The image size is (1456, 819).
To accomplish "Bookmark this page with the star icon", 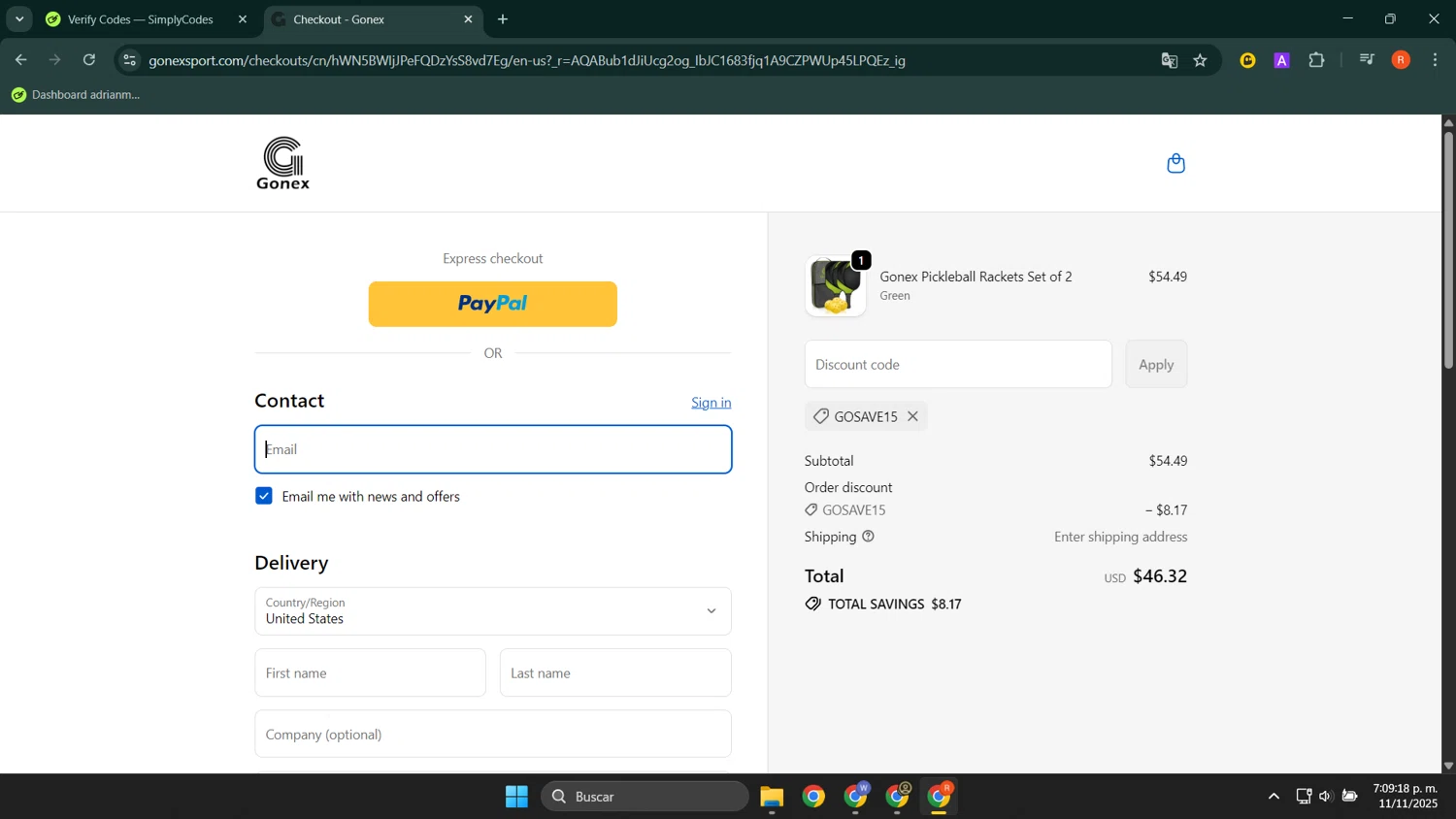I will pos(1201,60).
